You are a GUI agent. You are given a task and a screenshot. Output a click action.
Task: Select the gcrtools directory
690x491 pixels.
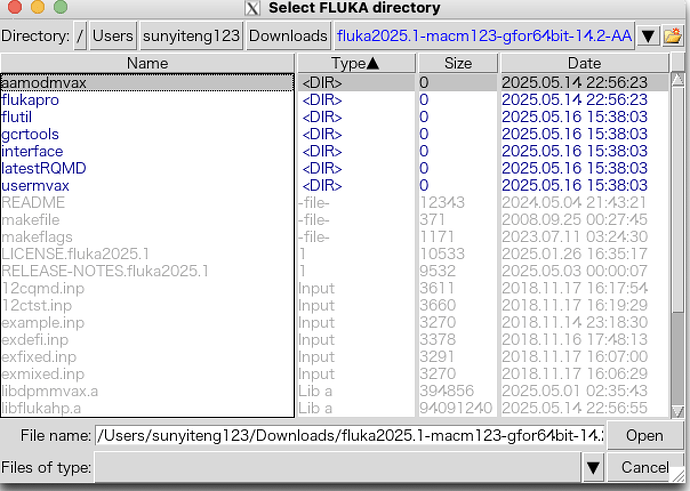[x=30, y=134]
